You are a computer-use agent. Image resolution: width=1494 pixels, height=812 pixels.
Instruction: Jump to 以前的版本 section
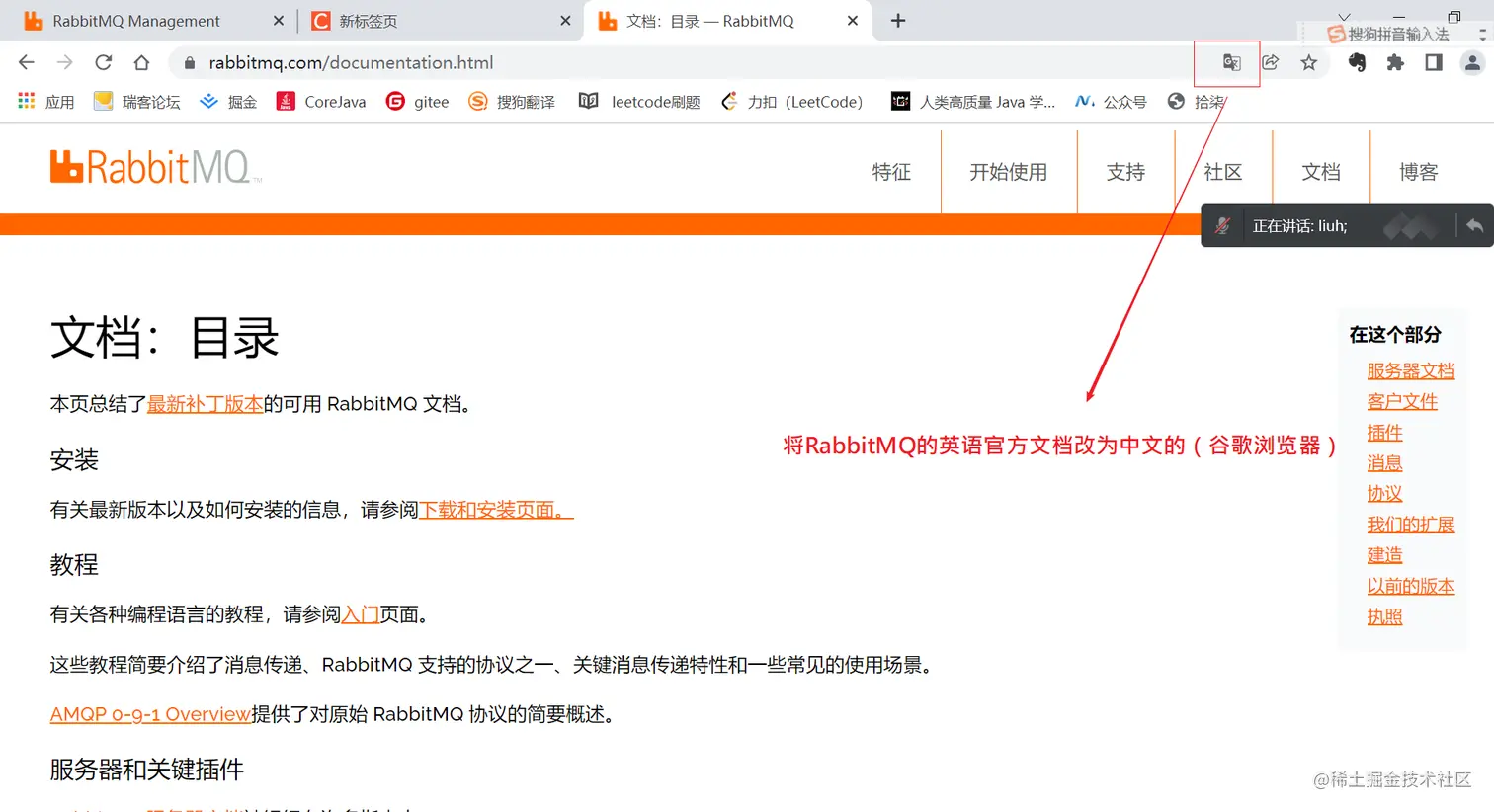pyautogui.click(x=1411, y=586)
